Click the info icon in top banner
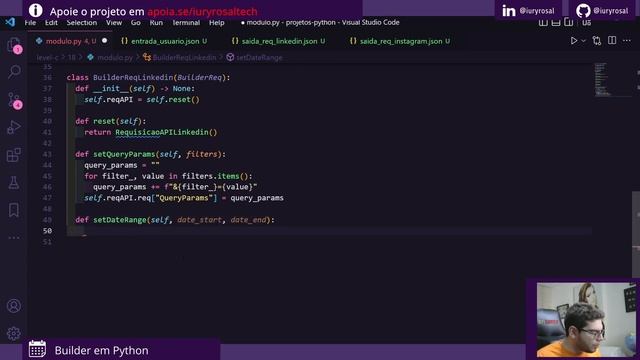The image size is (640, 360). click(x=36, y=11)
